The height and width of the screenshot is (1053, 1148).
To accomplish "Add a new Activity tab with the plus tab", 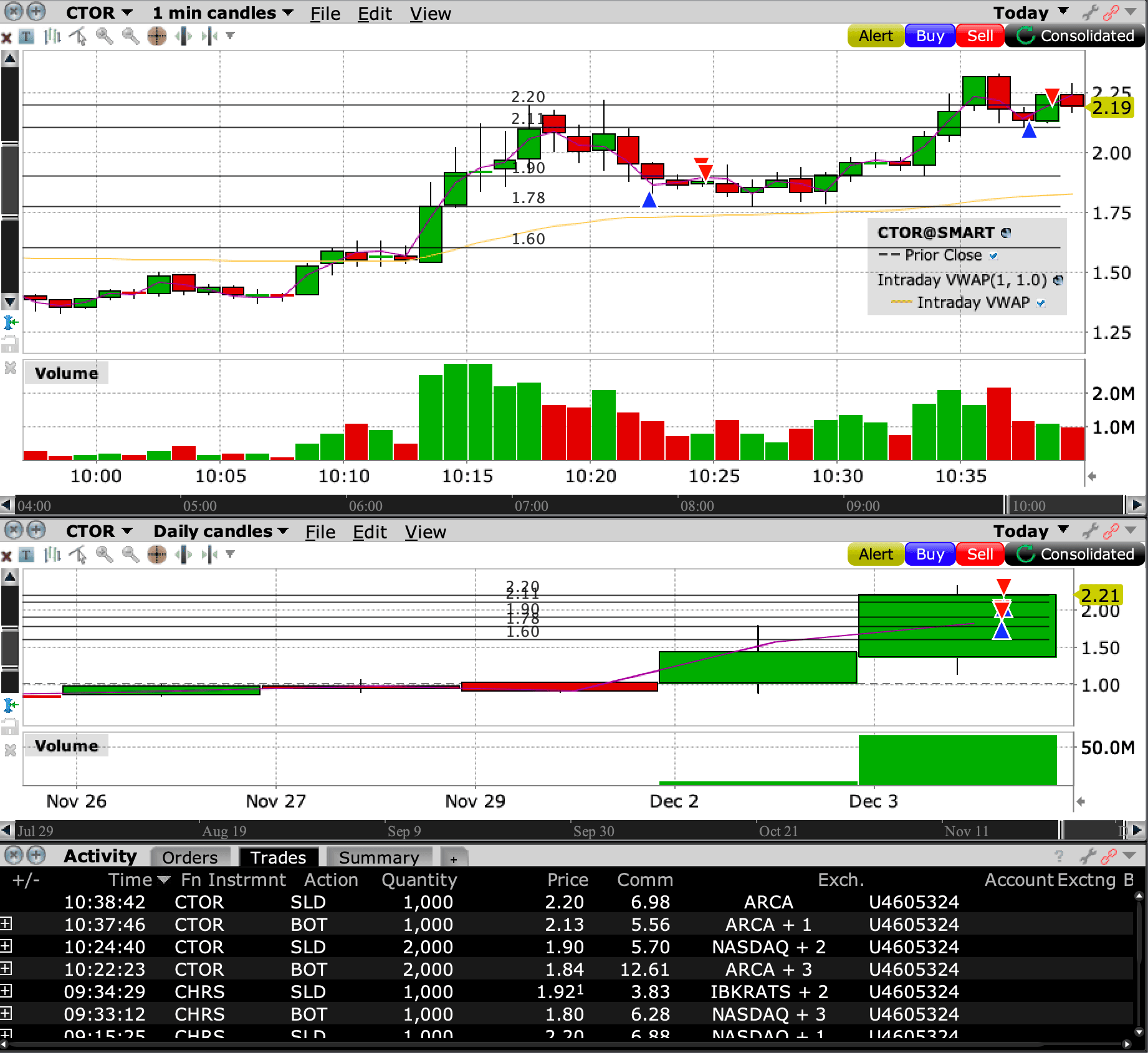I will click(454, 859).
